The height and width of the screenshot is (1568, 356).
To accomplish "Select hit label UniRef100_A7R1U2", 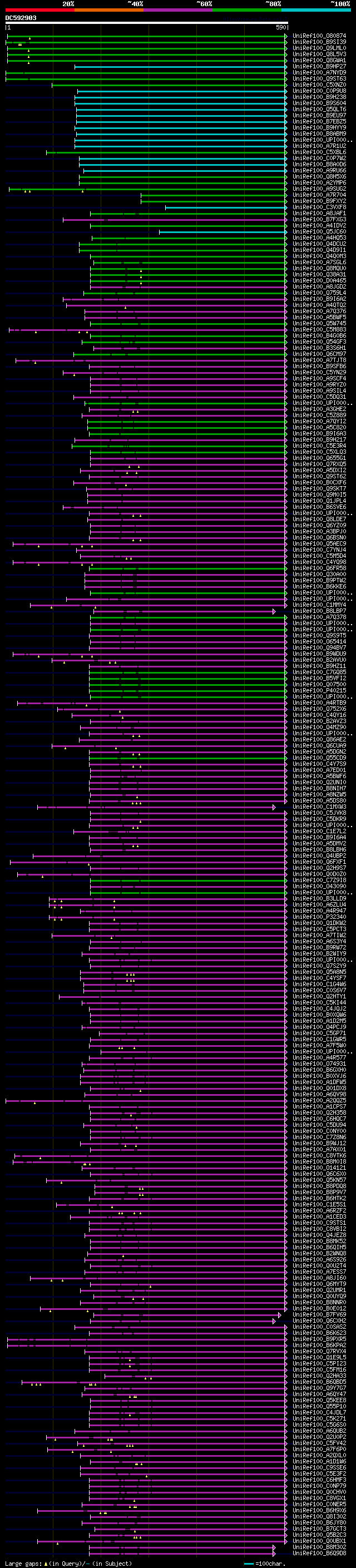I will tap(319, 146).
